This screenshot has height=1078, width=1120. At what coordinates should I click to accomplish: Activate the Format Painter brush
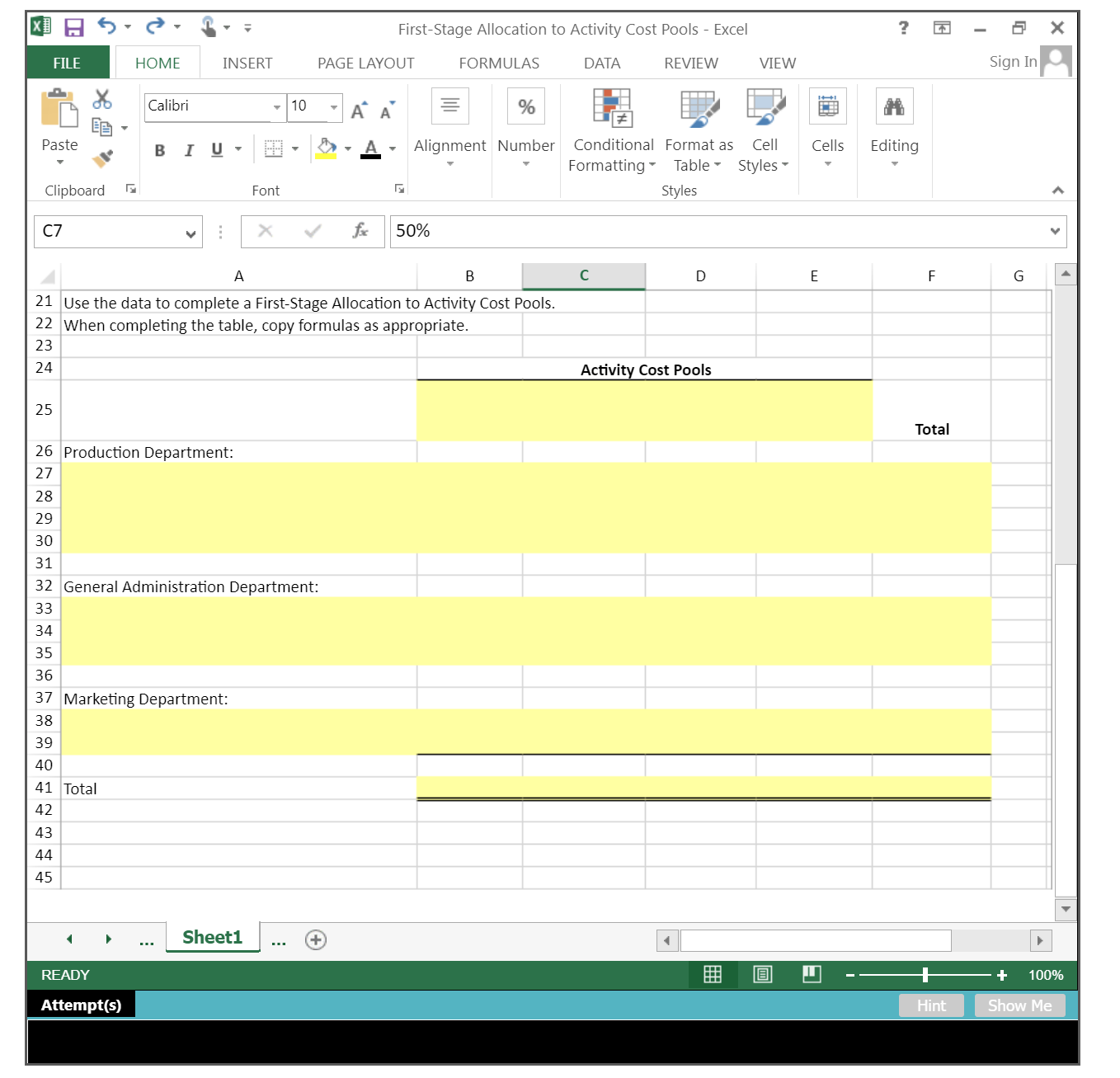(x=102, y=157)
